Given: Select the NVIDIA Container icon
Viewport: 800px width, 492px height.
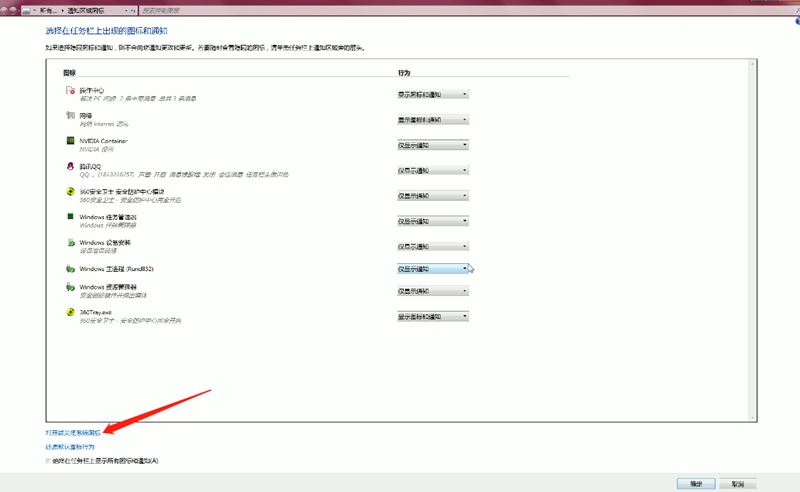Looking at the screenshot, I should pyautogui.click(x=70, y=141).
